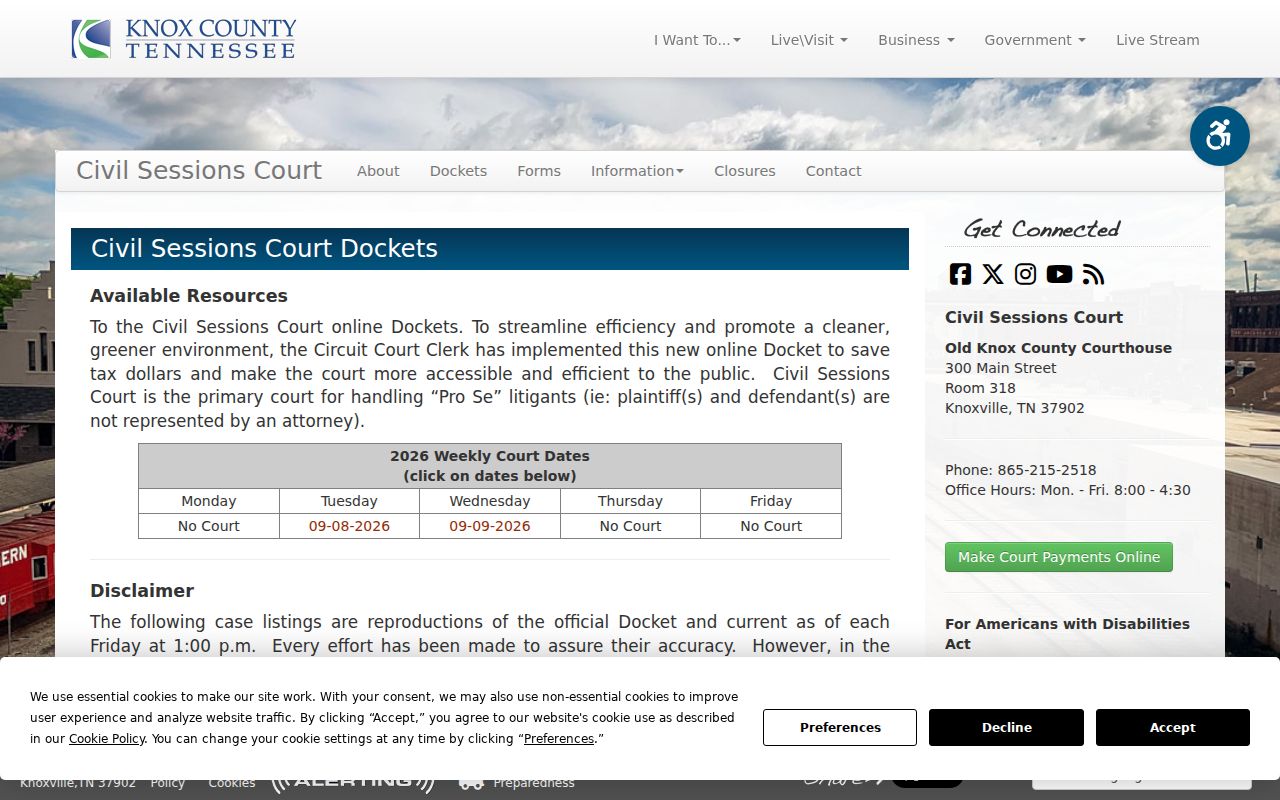Click the phone number 865-215-2518
Viewport: 1280px width, 800px height.
pyautogui.click(x=1047, y=470)
